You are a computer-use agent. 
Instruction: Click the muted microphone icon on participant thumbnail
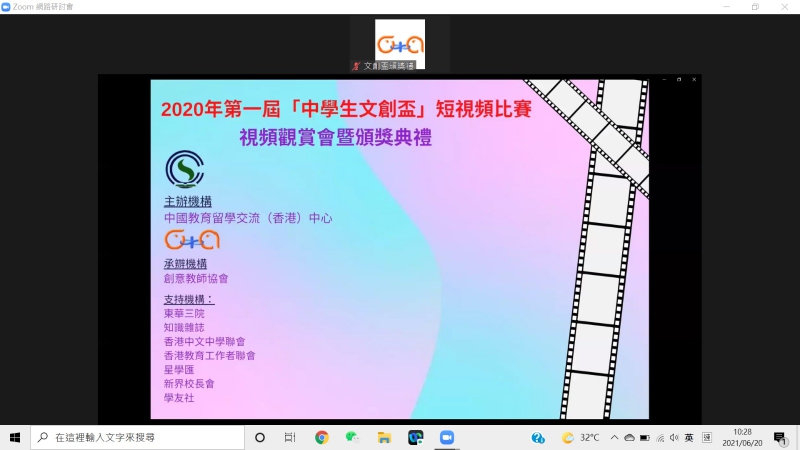[357, 66]
